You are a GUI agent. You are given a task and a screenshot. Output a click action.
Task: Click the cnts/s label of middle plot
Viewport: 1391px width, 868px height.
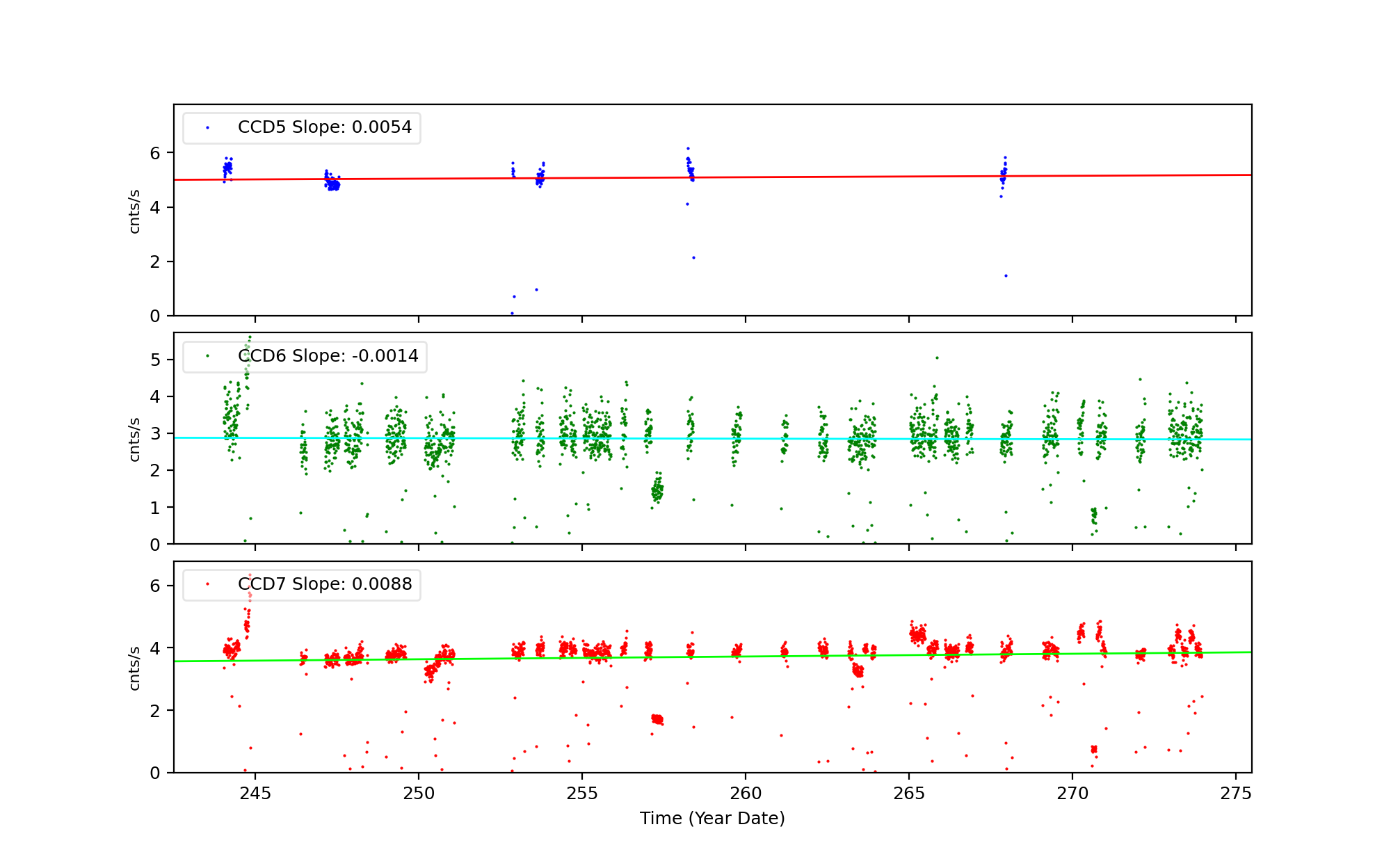[135, 439]
